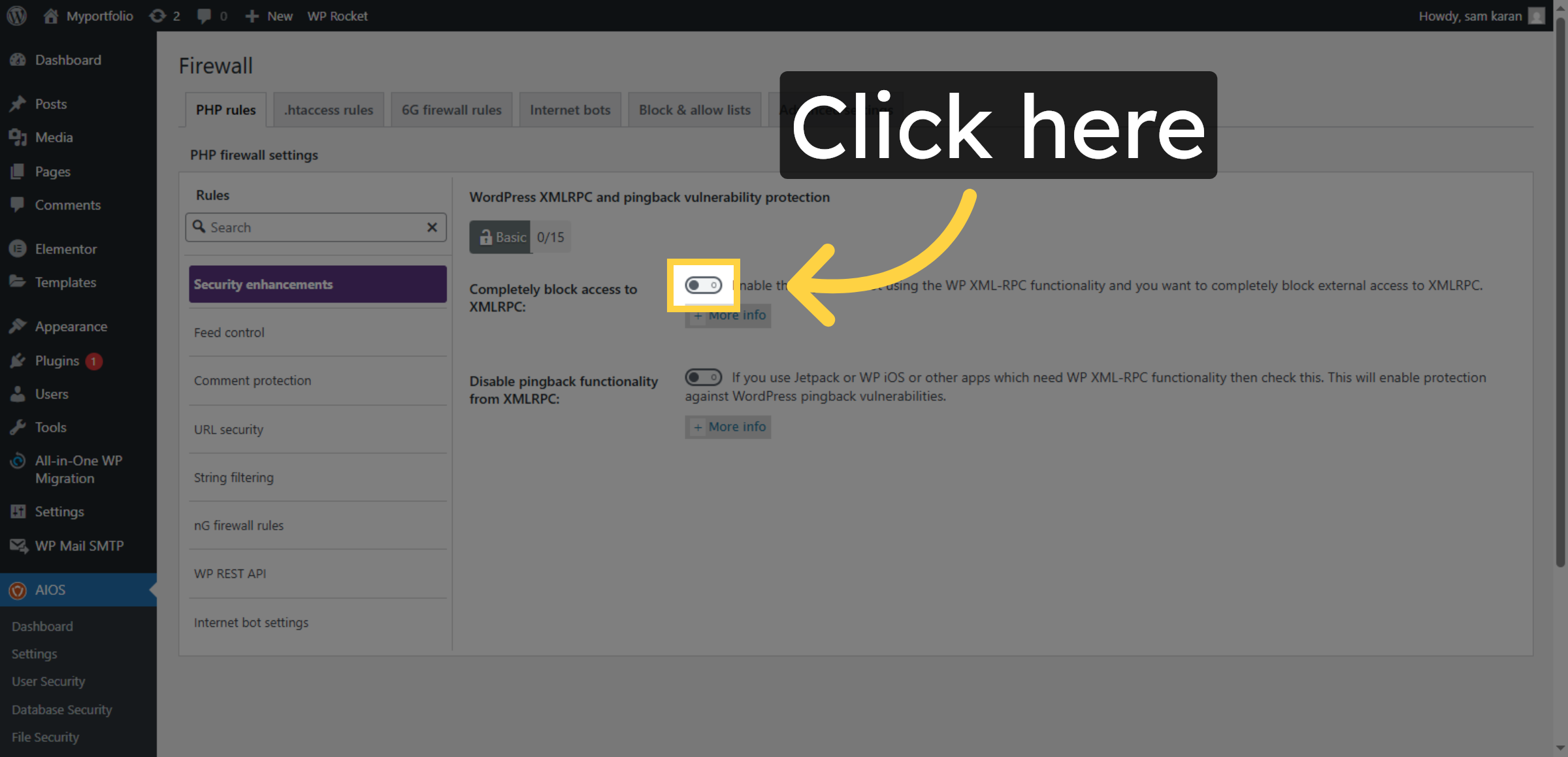Enable the Completely block access to XMLRPC toggle
The height and width of the screenshot is (757, 1568).
pyautogui.click(x=704, y=285)
